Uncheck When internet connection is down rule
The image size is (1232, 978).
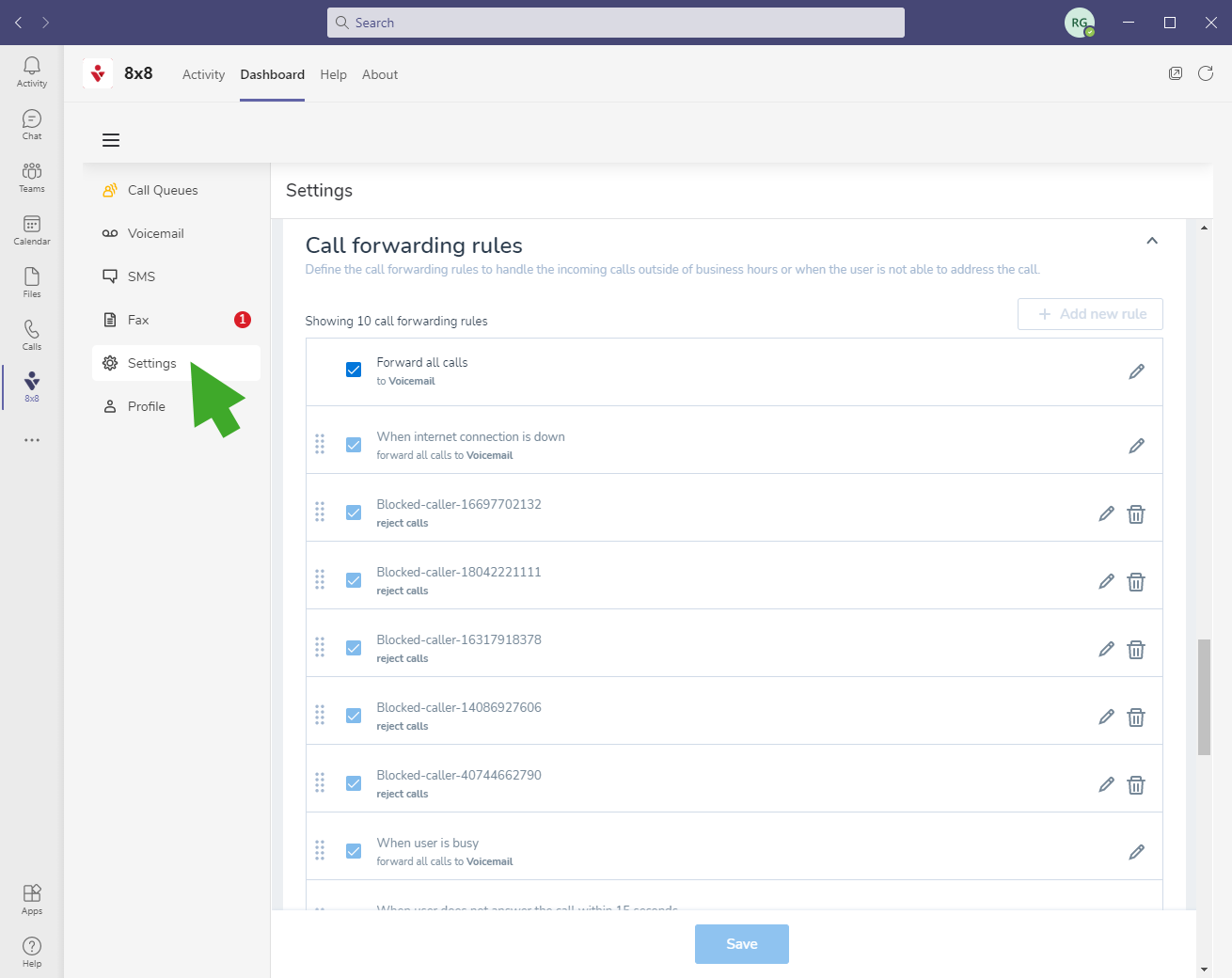click(x=354, y=445)
